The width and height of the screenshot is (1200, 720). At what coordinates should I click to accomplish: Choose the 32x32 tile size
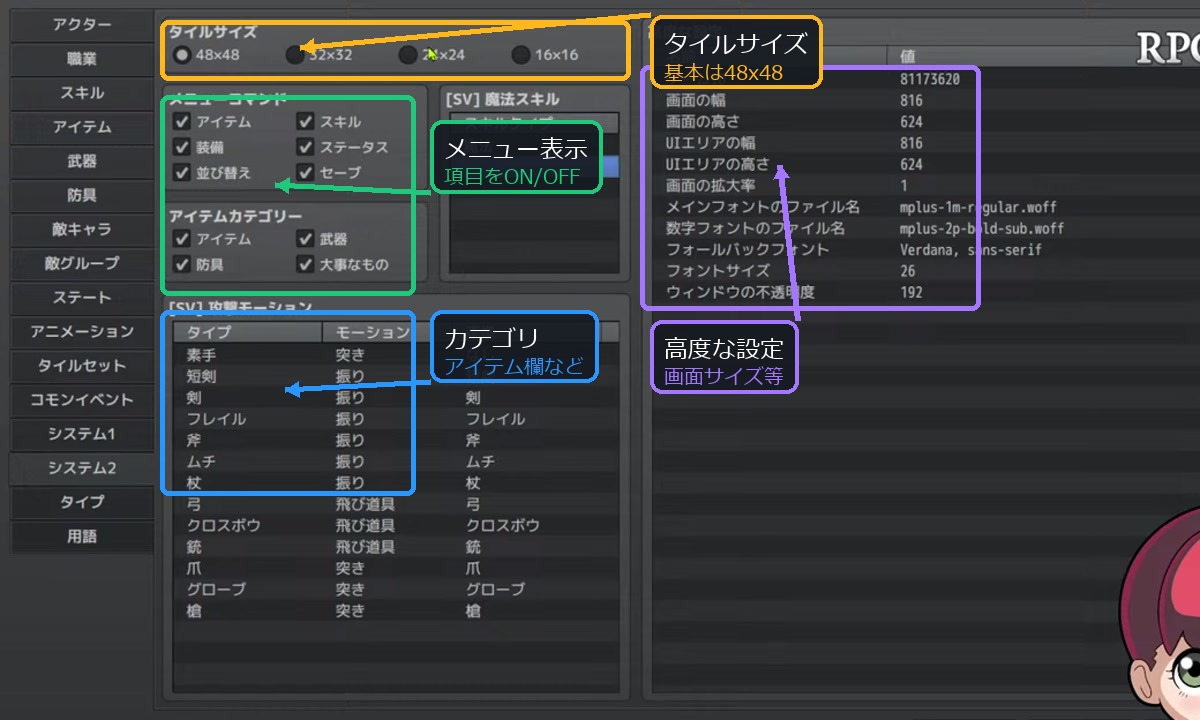point(295,55)
